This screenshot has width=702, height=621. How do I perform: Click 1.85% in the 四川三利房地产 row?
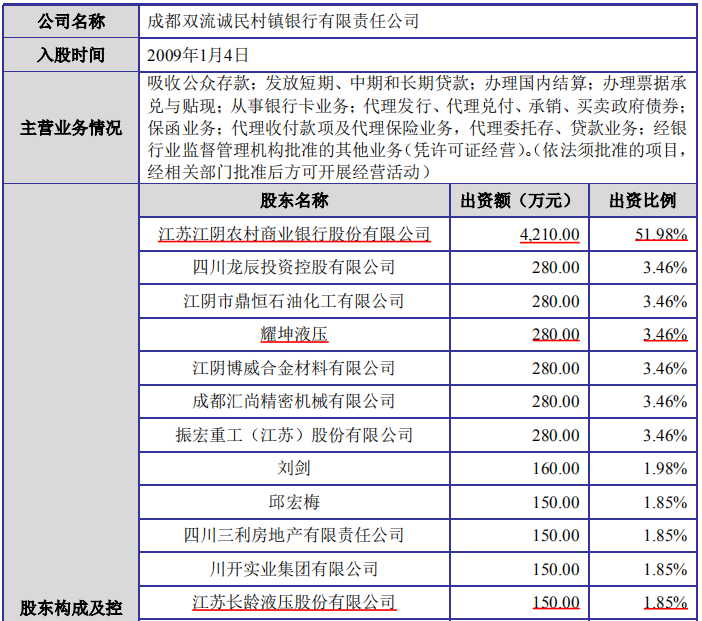(665, 535)
